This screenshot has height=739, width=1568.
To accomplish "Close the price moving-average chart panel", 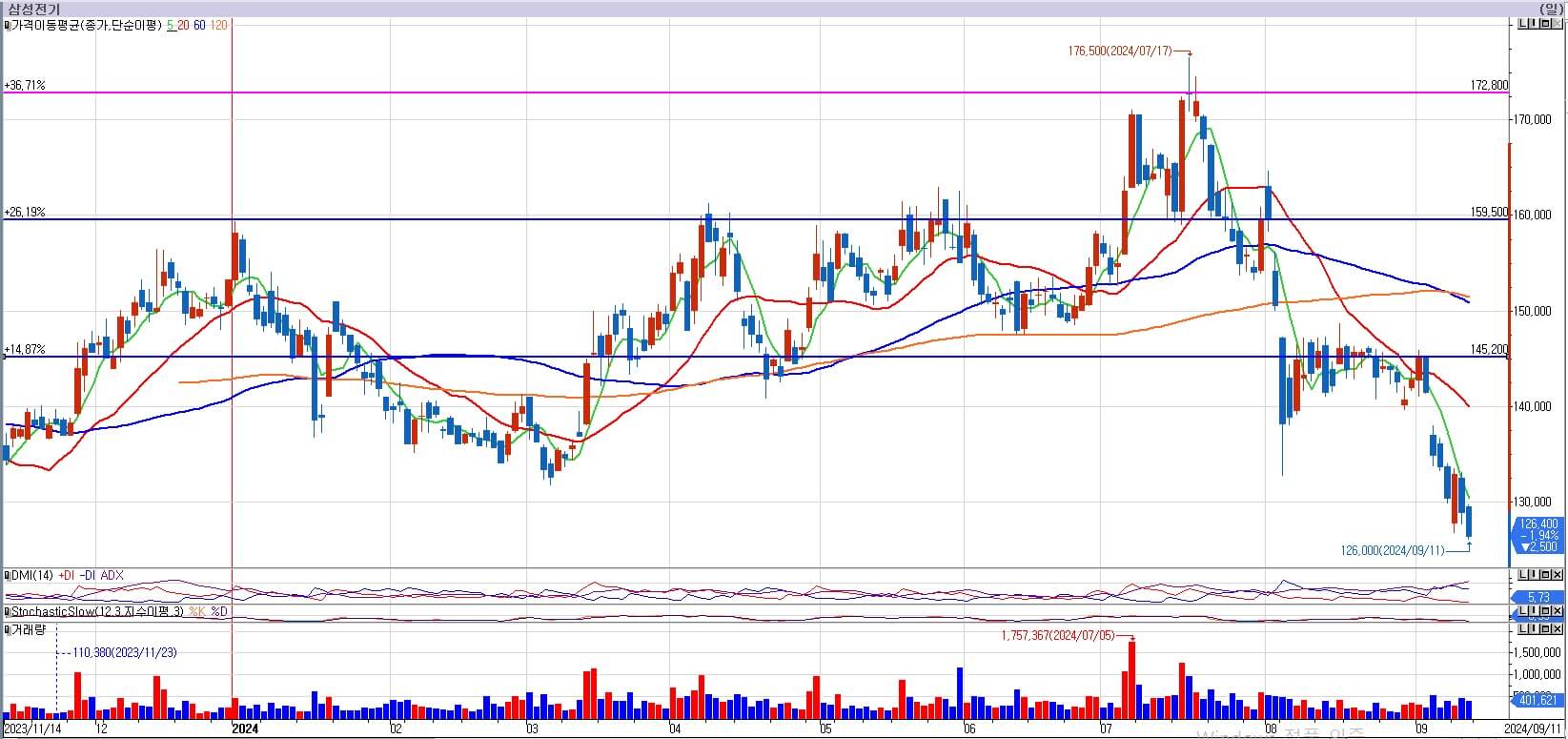I will coord(1558,26).
